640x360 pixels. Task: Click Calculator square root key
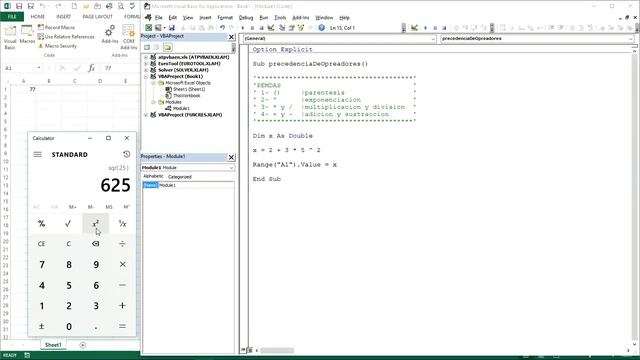click(68, 224)
